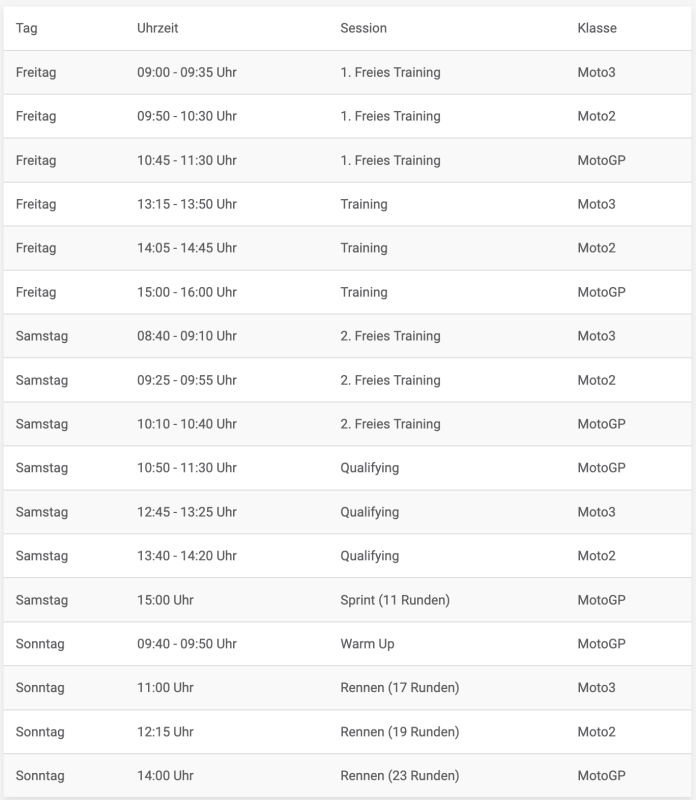Click the Session column header
696x800 pixels.
click(x=363, y=28)
